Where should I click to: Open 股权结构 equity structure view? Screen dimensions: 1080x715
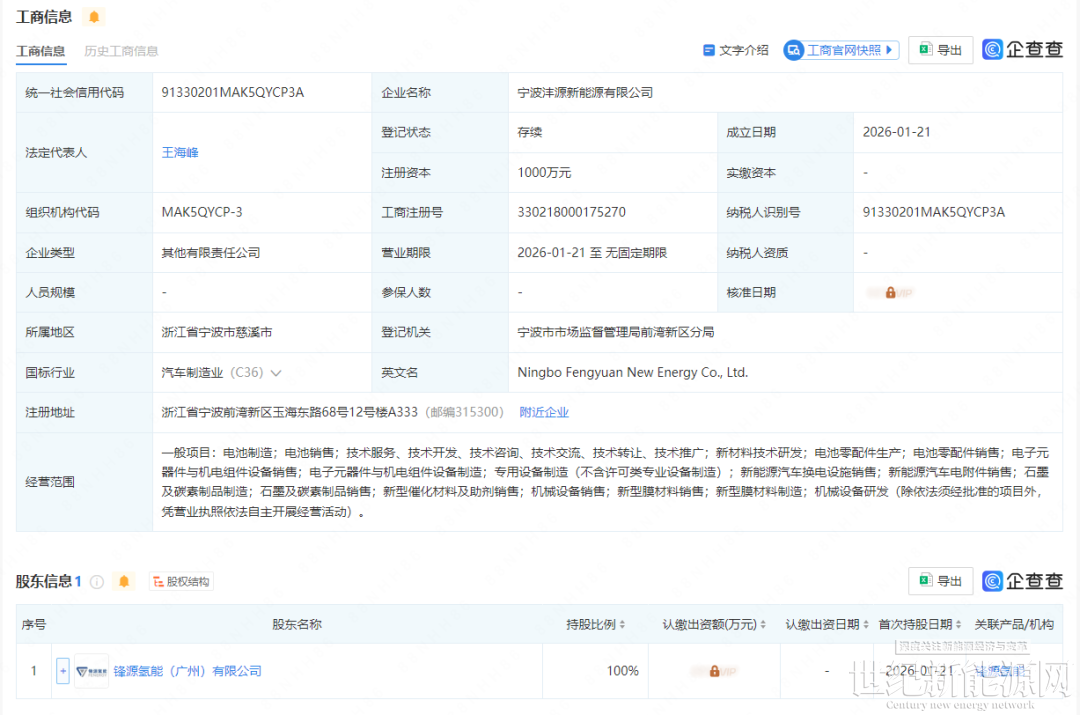(181, 581)
